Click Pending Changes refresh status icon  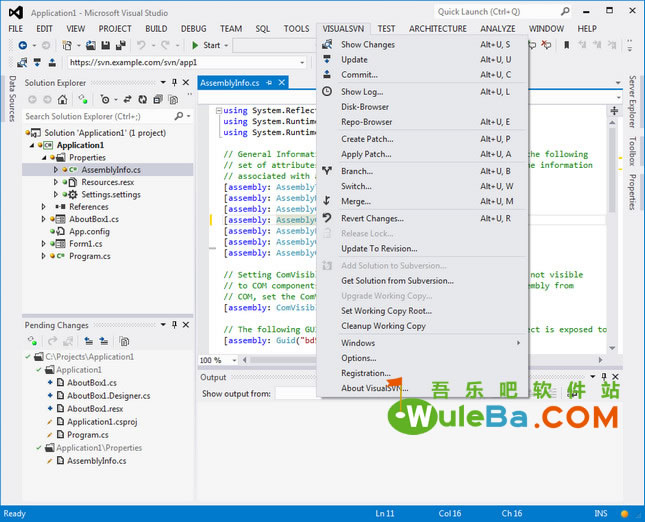[x=32, y=341]
